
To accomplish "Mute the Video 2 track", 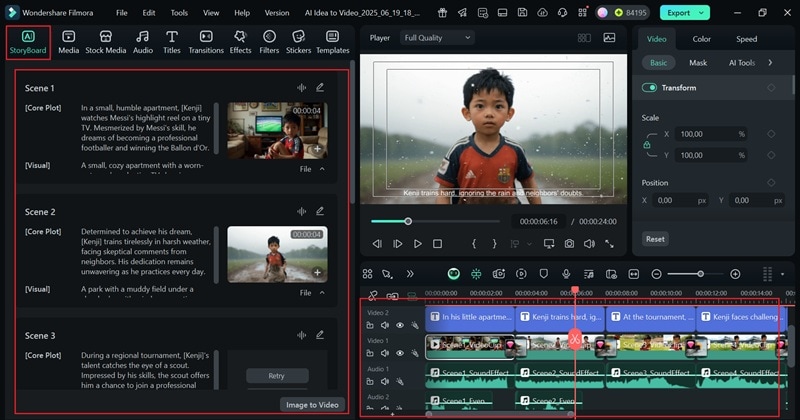I will tap(385, 325).
